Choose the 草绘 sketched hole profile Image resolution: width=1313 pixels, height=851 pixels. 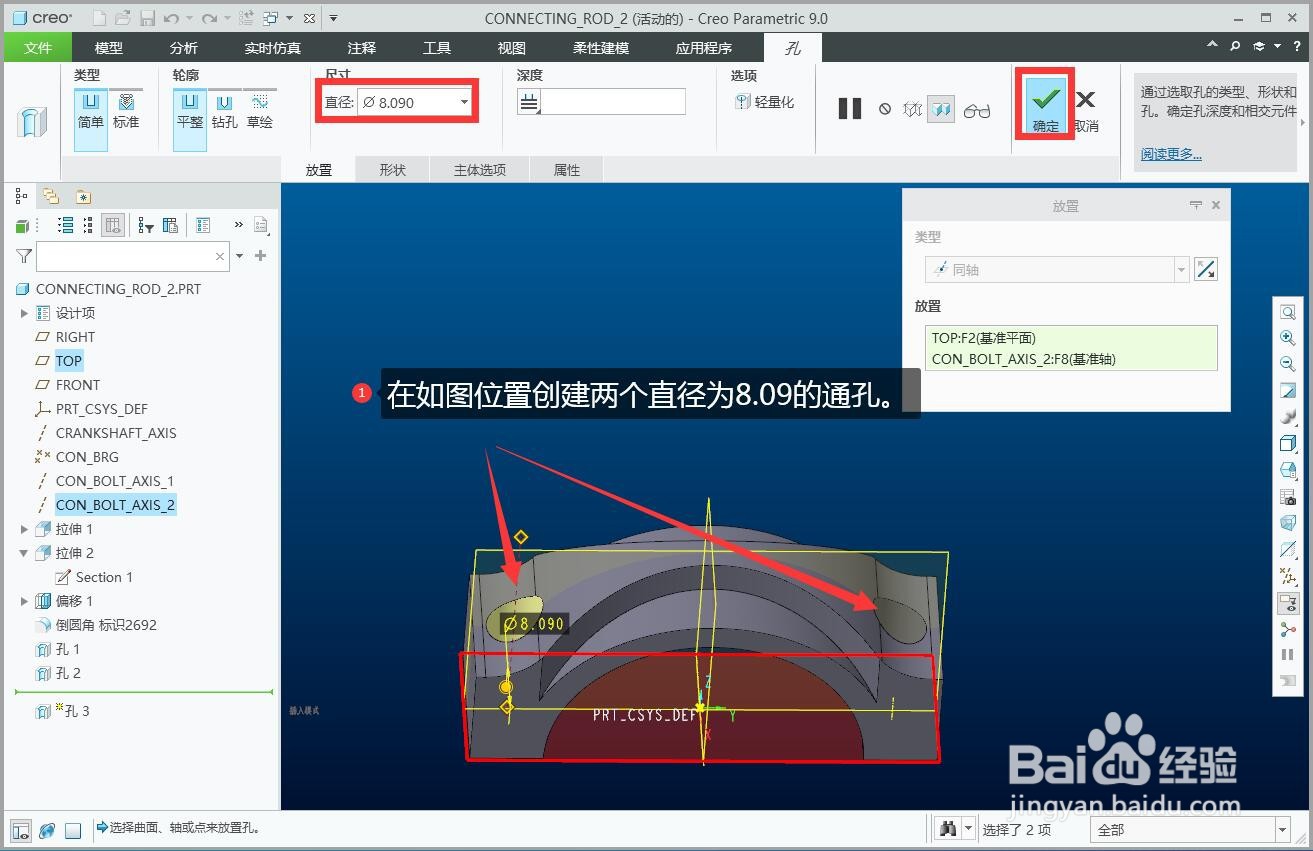point(259,111)
